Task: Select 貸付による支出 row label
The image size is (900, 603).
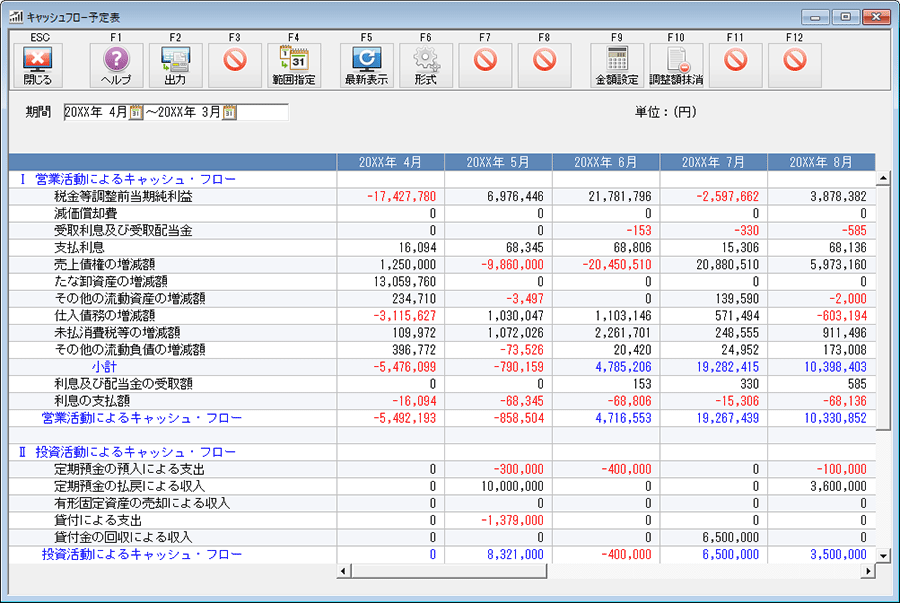Action: pos(98,520)
